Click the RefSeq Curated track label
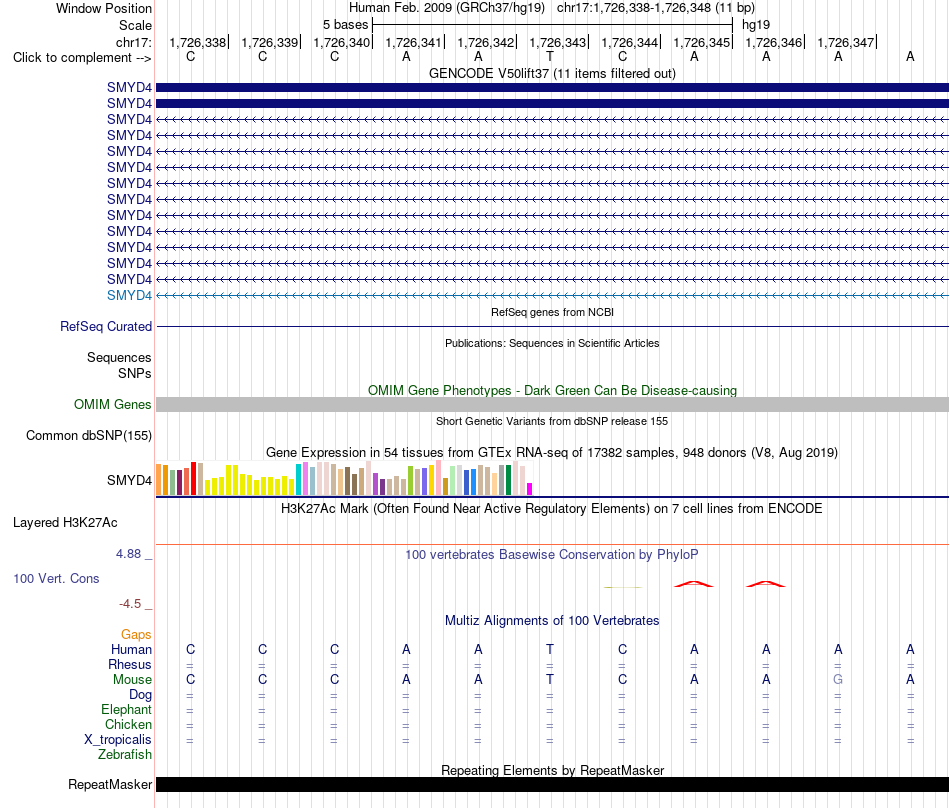Screen dimensions: 950x808 [105, 326]
